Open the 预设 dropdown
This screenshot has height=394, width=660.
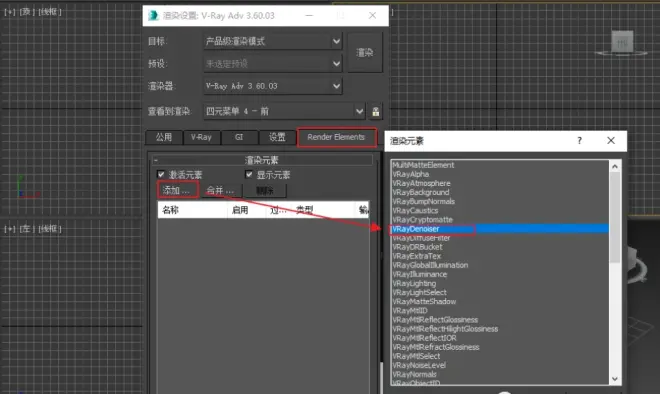click(x=273, y=64)
